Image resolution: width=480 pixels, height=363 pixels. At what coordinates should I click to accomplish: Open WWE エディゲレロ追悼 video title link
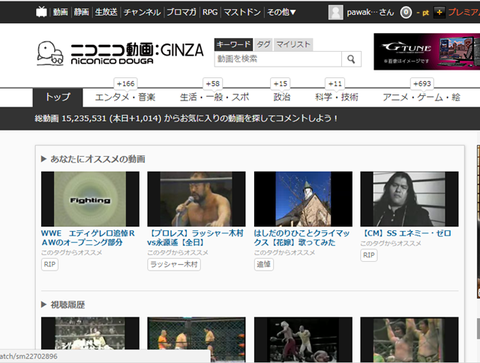[88, 238]
